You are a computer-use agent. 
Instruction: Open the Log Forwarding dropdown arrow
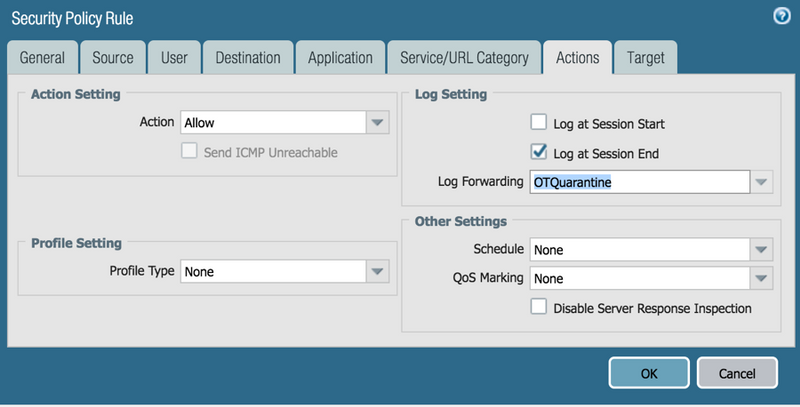tap(762, 182)
